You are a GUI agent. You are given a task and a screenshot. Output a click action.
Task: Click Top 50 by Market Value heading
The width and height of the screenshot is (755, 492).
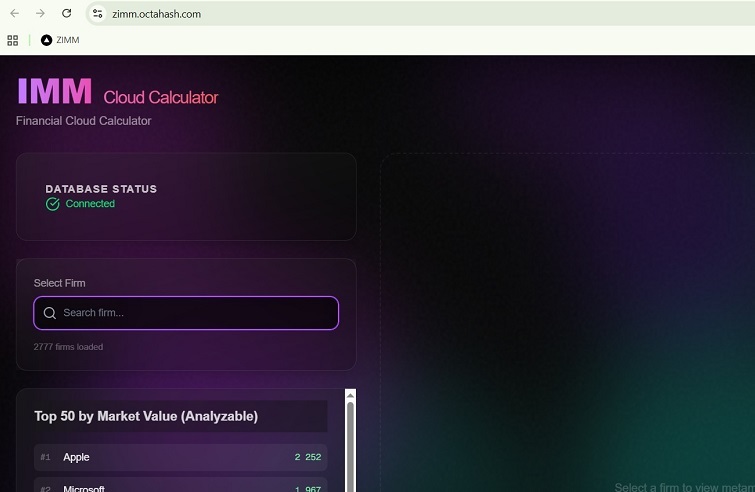click(146, 416)
